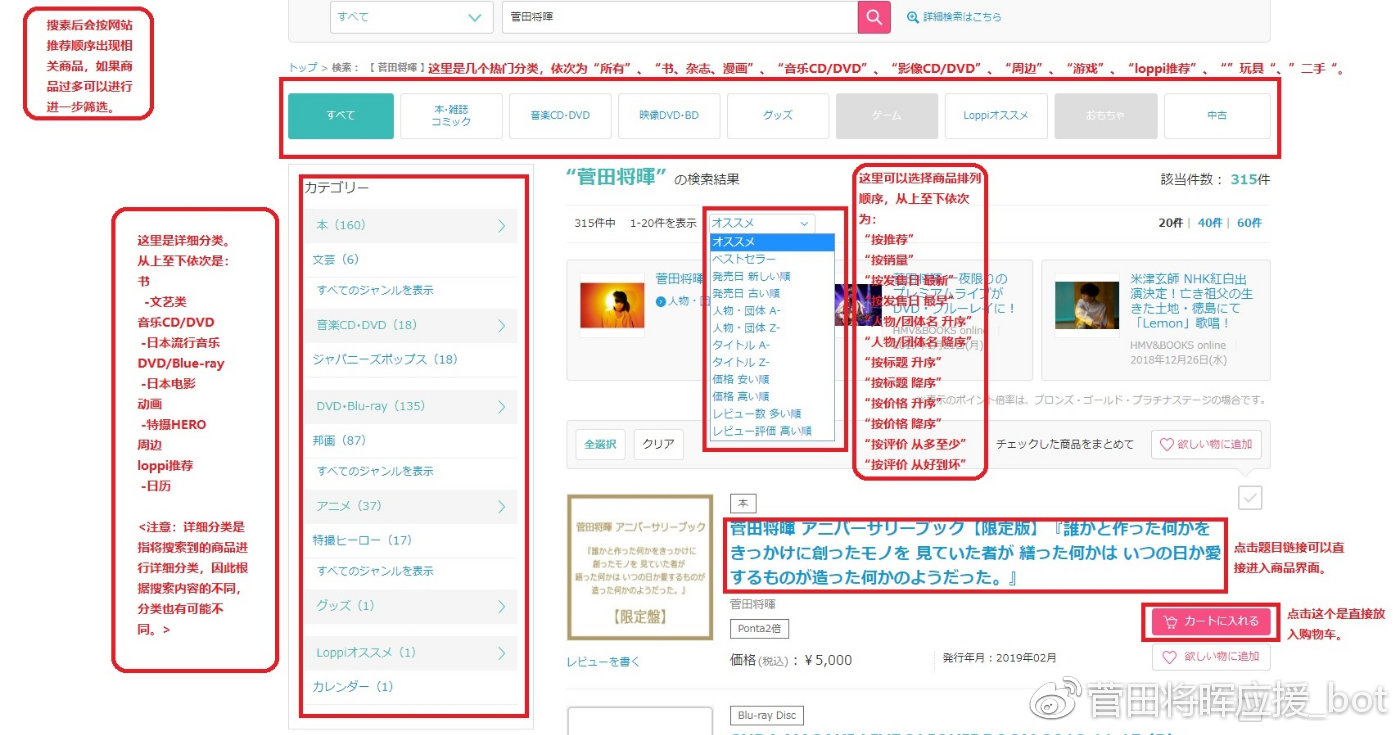1400x735 pixels.
Task: Click 価格(税込)：¥5,000 text
Action: coord(791,660)
